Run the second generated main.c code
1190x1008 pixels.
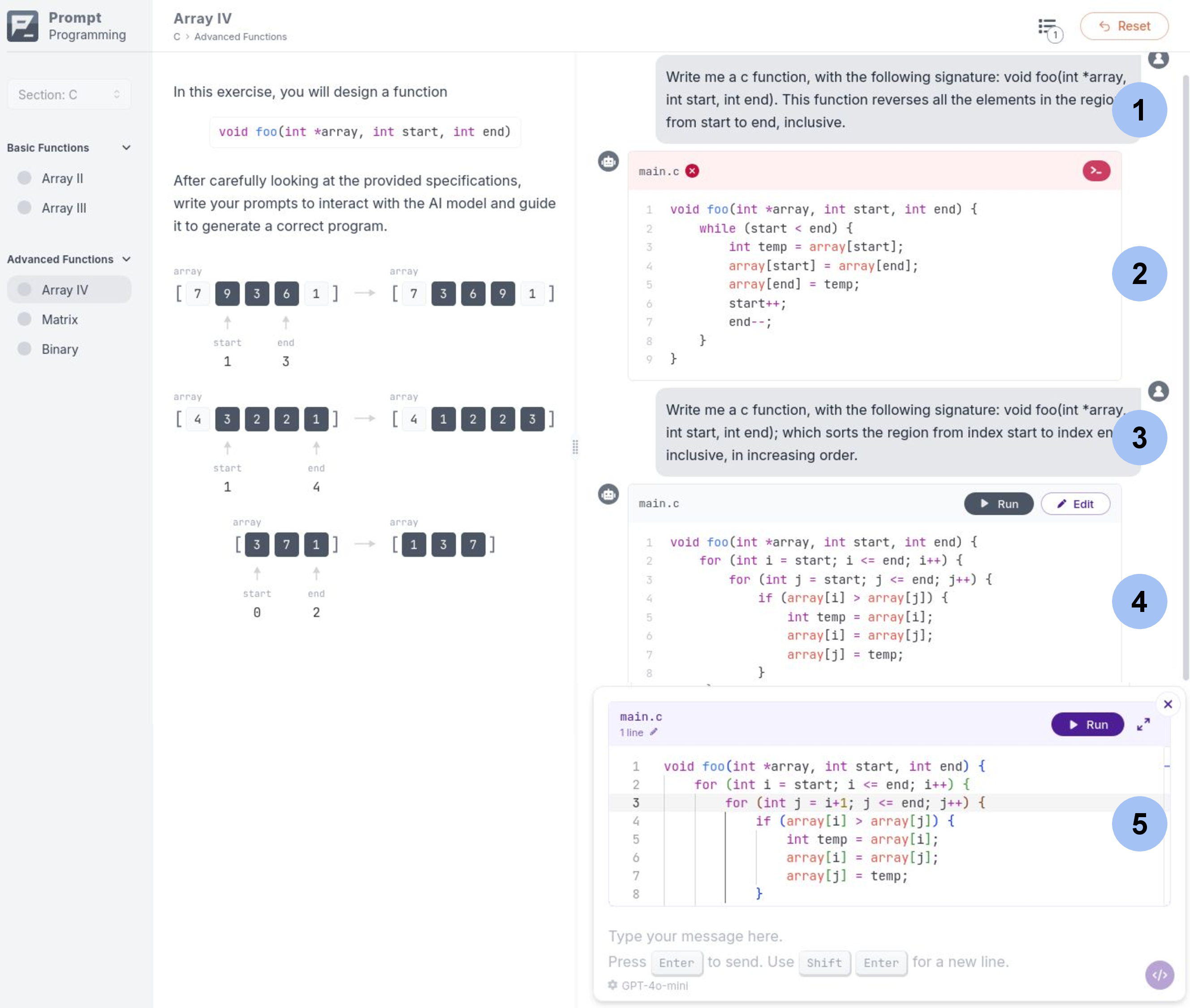tap(999, 504)
